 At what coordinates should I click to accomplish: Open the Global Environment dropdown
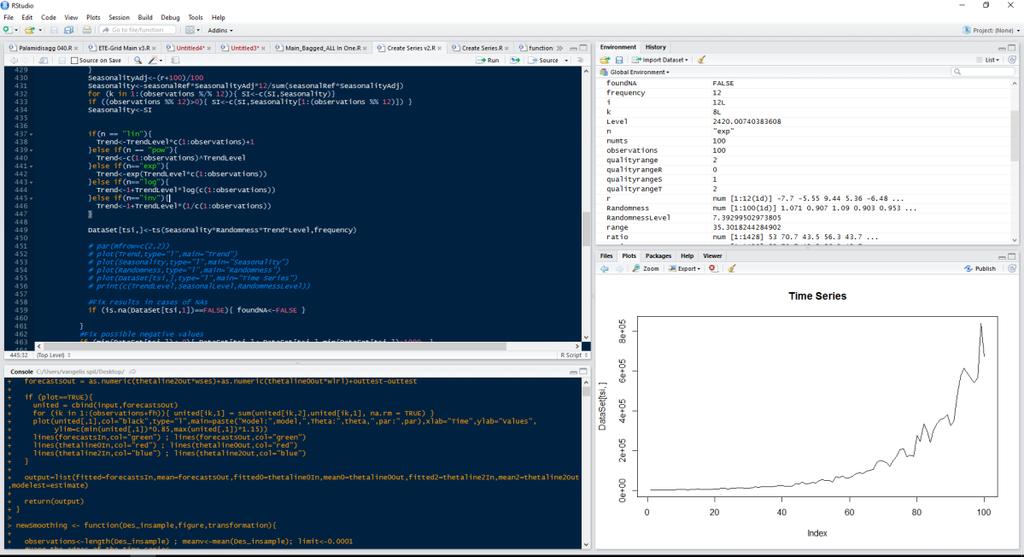(x=634, y=72)
